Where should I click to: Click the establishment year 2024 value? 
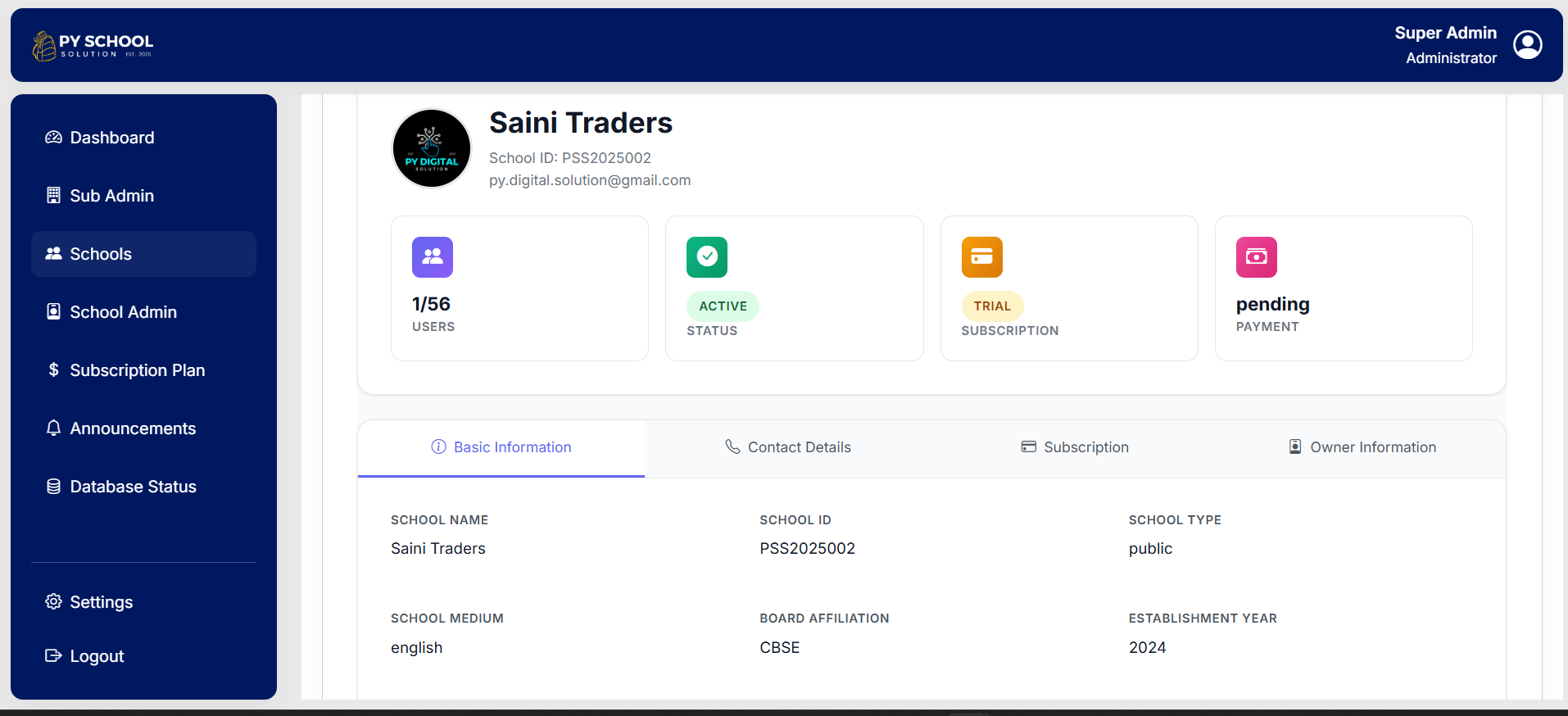point(1147,648)
